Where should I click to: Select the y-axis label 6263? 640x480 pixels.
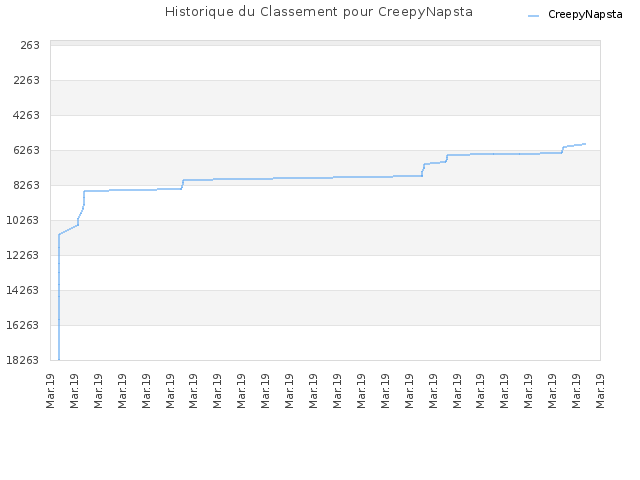pos(27,150)
